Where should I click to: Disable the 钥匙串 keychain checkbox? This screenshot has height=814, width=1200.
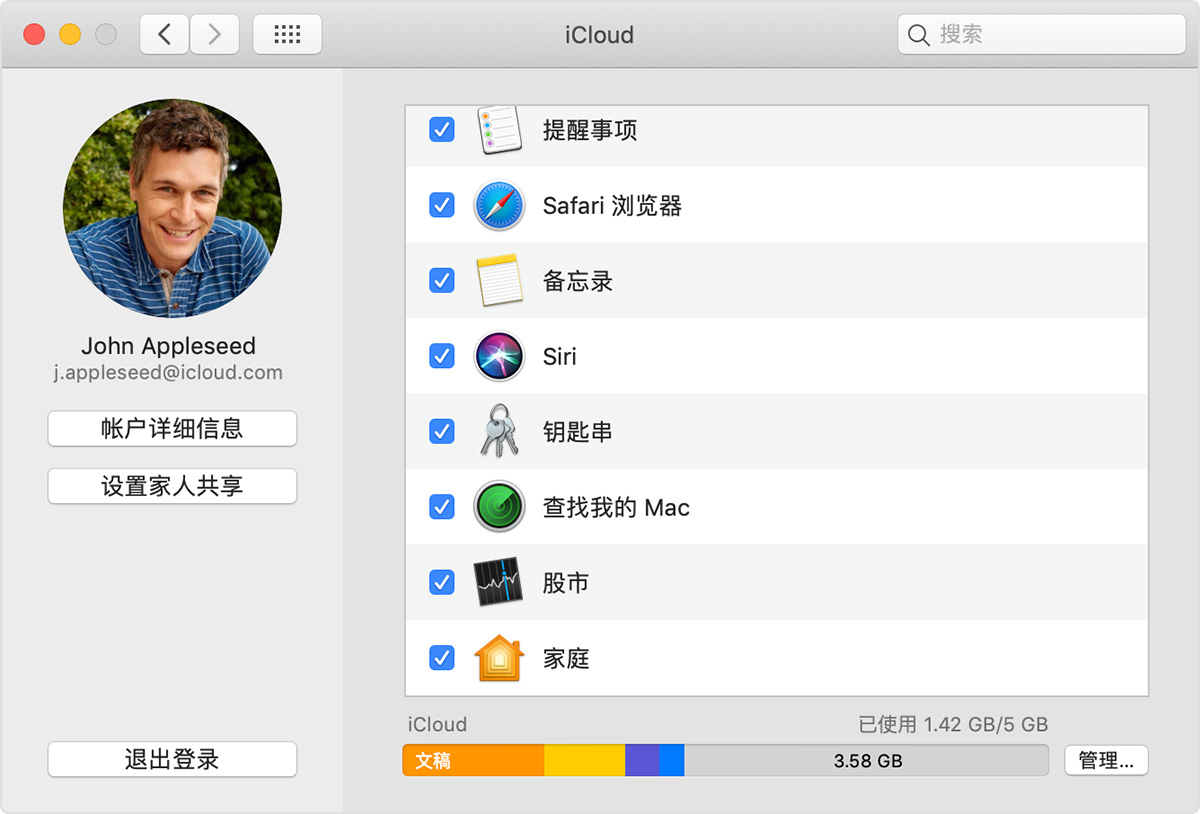click(x=441, y=431)
